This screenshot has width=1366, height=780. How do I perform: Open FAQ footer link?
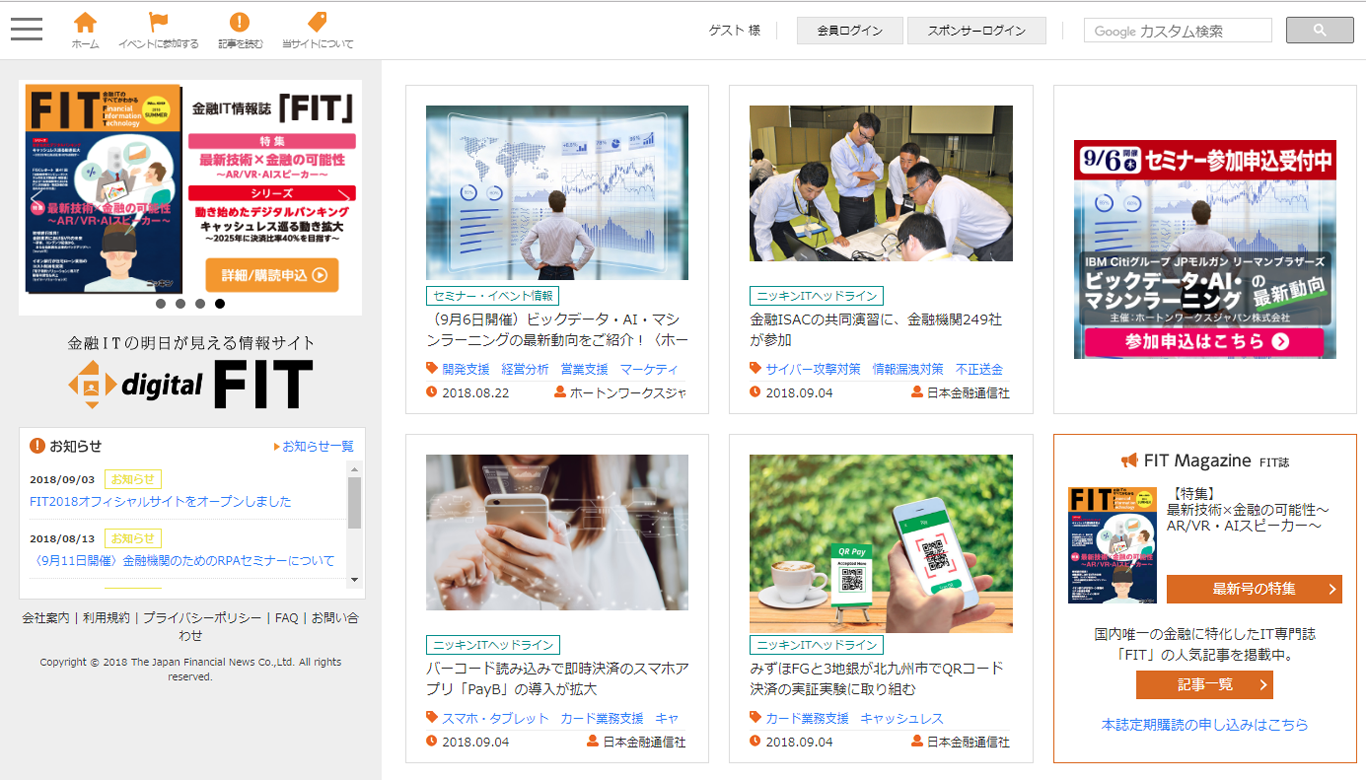pyautogui.click(x=287, y=618)
